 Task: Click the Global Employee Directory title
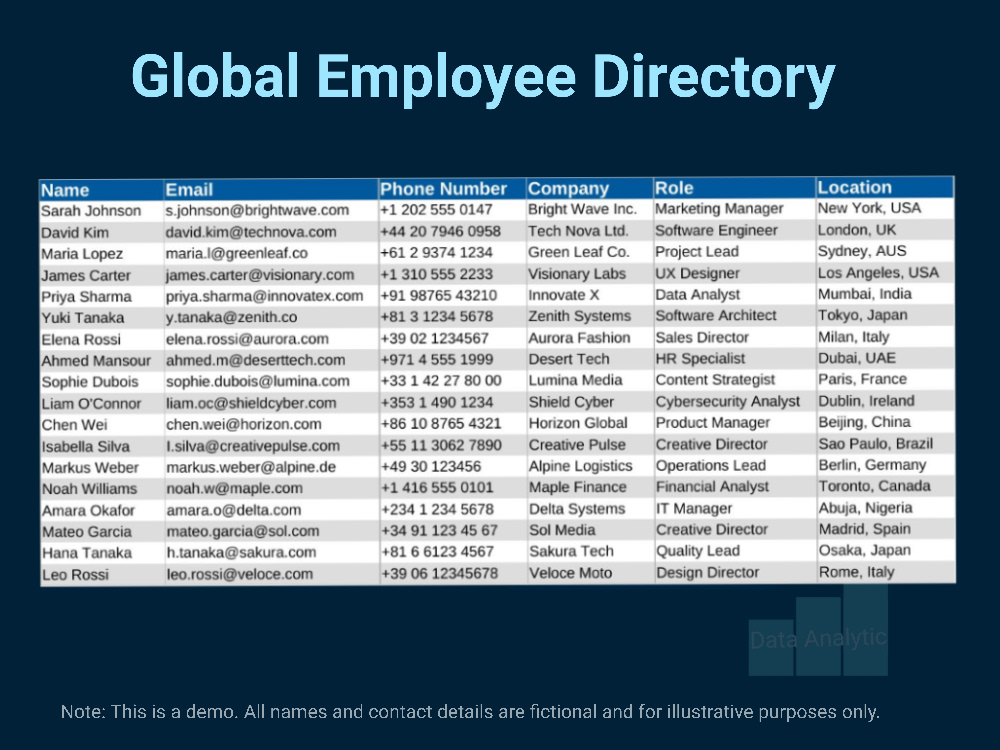(x=483, y=78)
